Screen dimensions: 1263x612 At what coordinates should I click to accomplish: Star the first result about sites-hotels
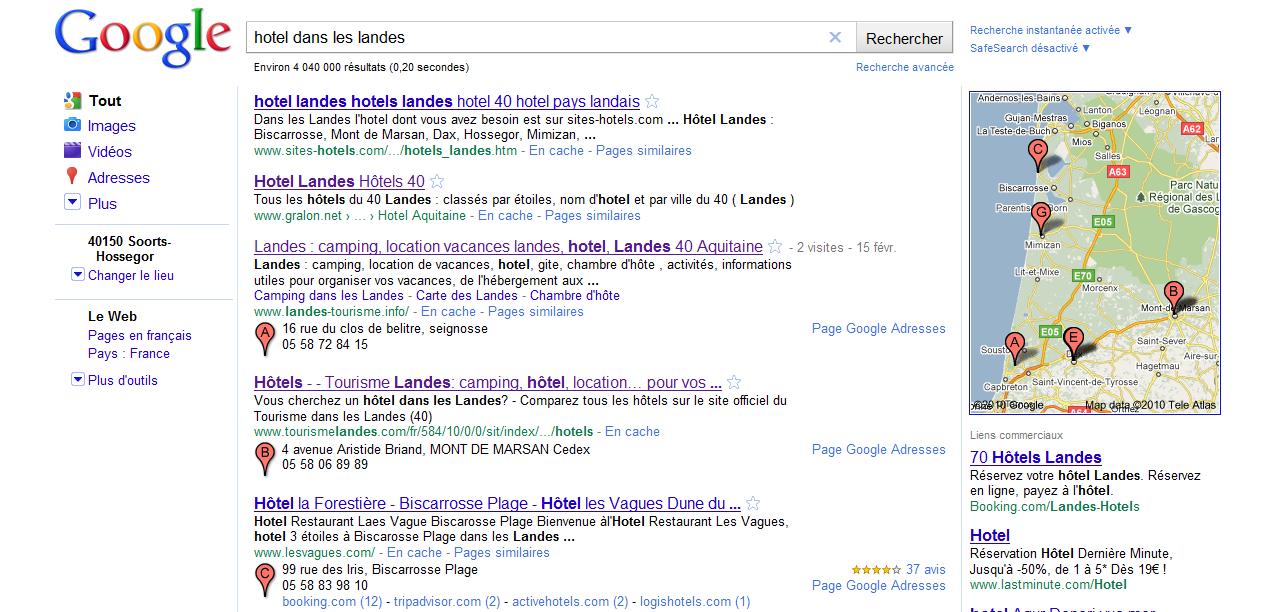pos(652,101)
